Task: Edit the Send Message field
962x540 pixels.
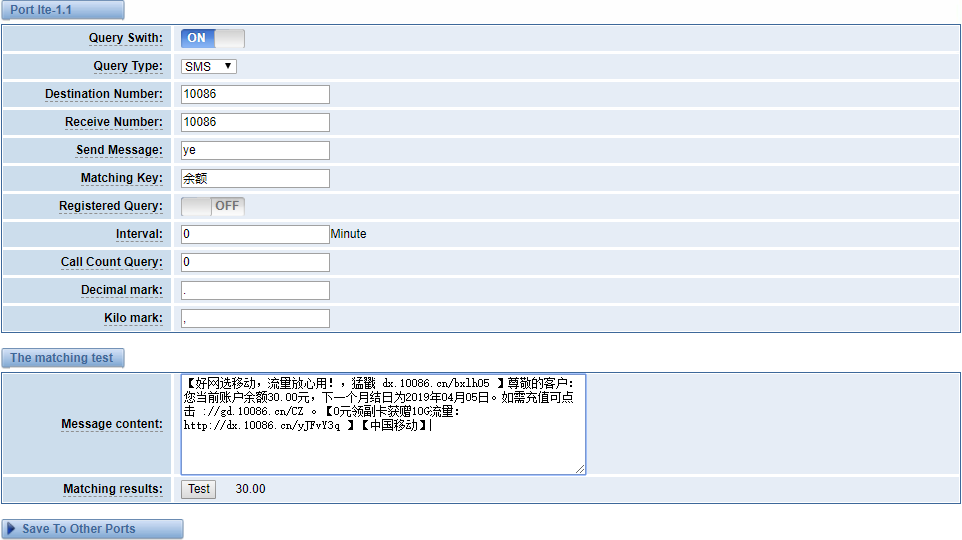Action: pos(255,150)
